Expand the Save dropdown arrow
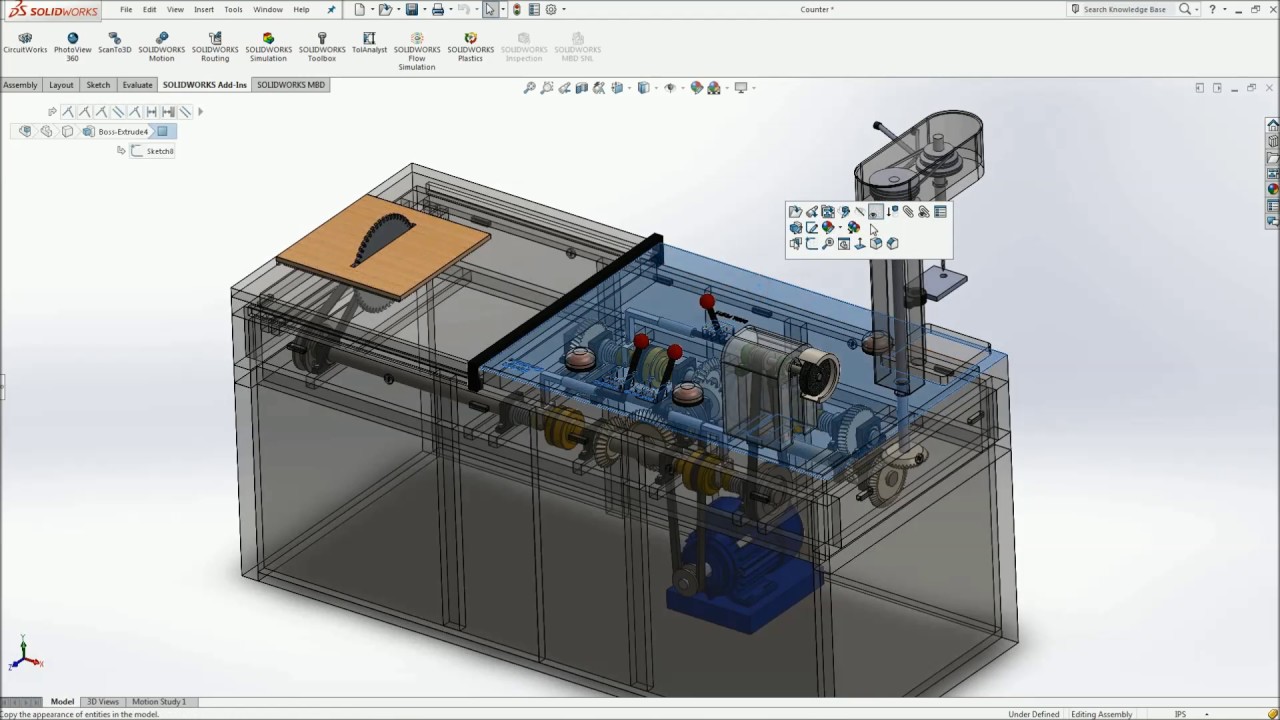This screenshot has width=1280, height=720. coord(423,10)
